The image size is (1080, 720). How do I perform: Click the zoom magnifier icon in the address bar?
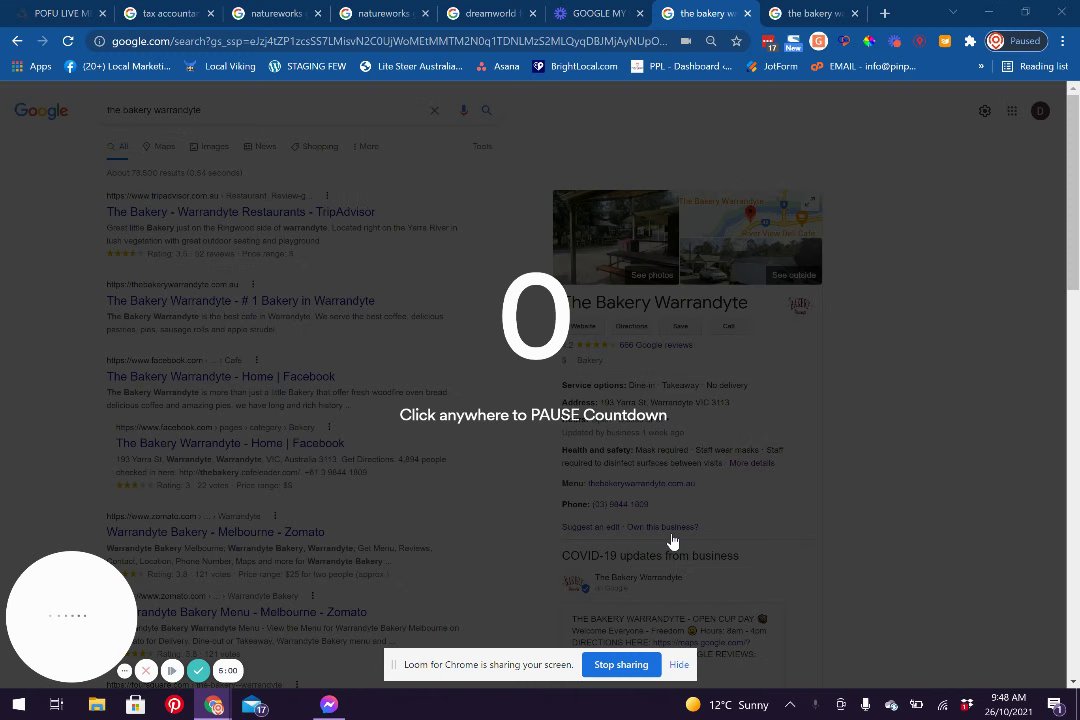(x=711, y=41)
